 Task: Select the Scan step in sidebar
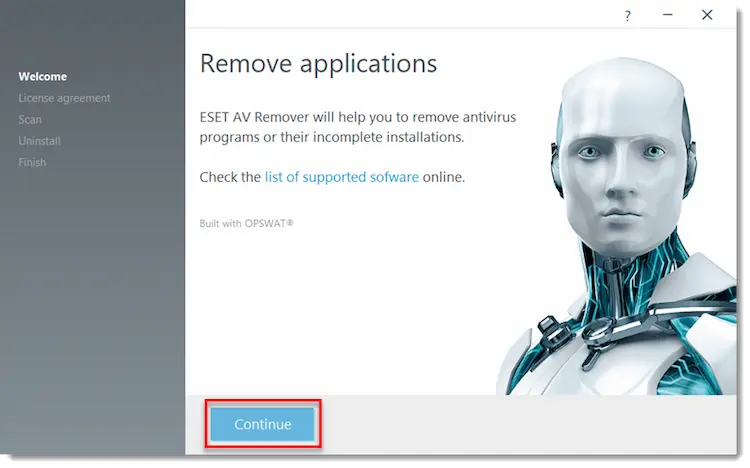30,120
